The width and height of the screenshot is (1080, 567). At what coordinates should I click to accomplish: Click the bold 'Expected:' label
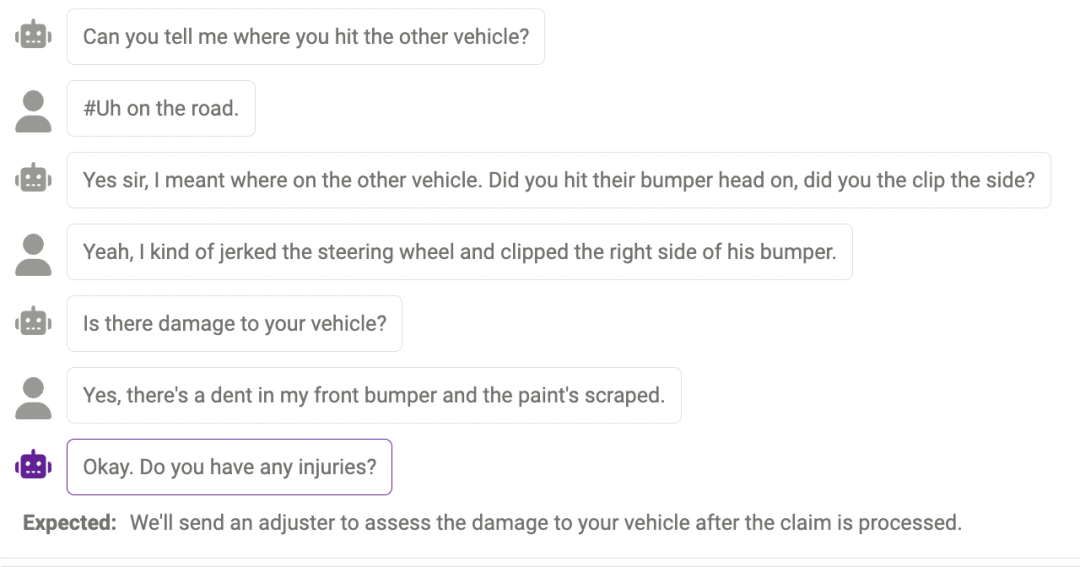[x=70, y=523]
